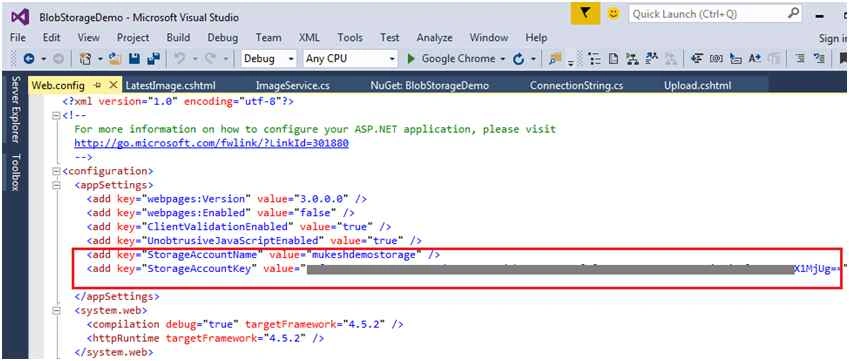Viewport: 849px width, 361px height.
Task: Open Find in Files toolbar icon
Action: tap(555, 58)
